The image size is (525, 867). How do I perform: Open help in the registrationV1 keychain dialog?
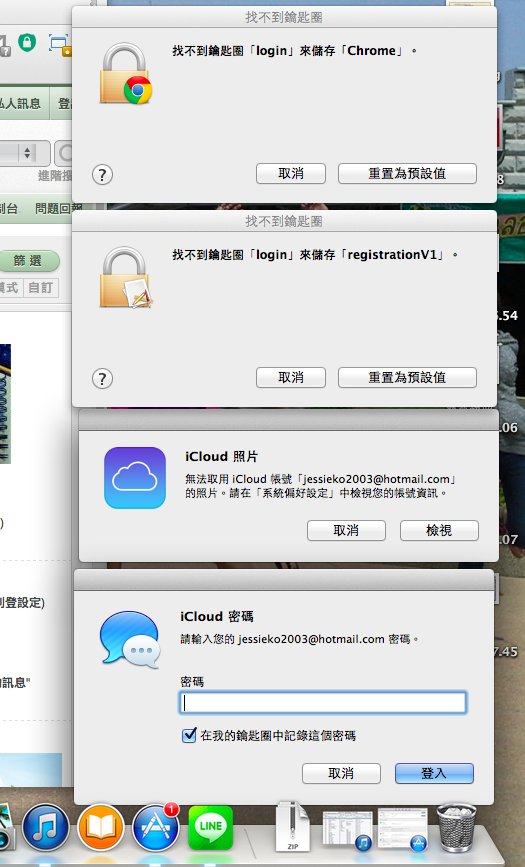[x=102, y=379]
